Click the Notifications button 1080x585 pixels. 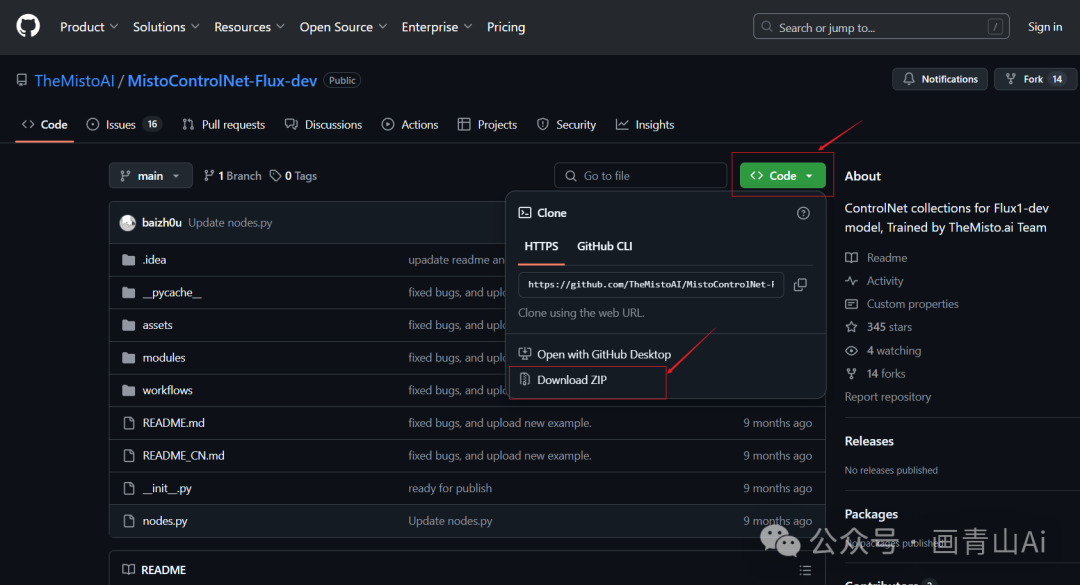pos(939,79)
